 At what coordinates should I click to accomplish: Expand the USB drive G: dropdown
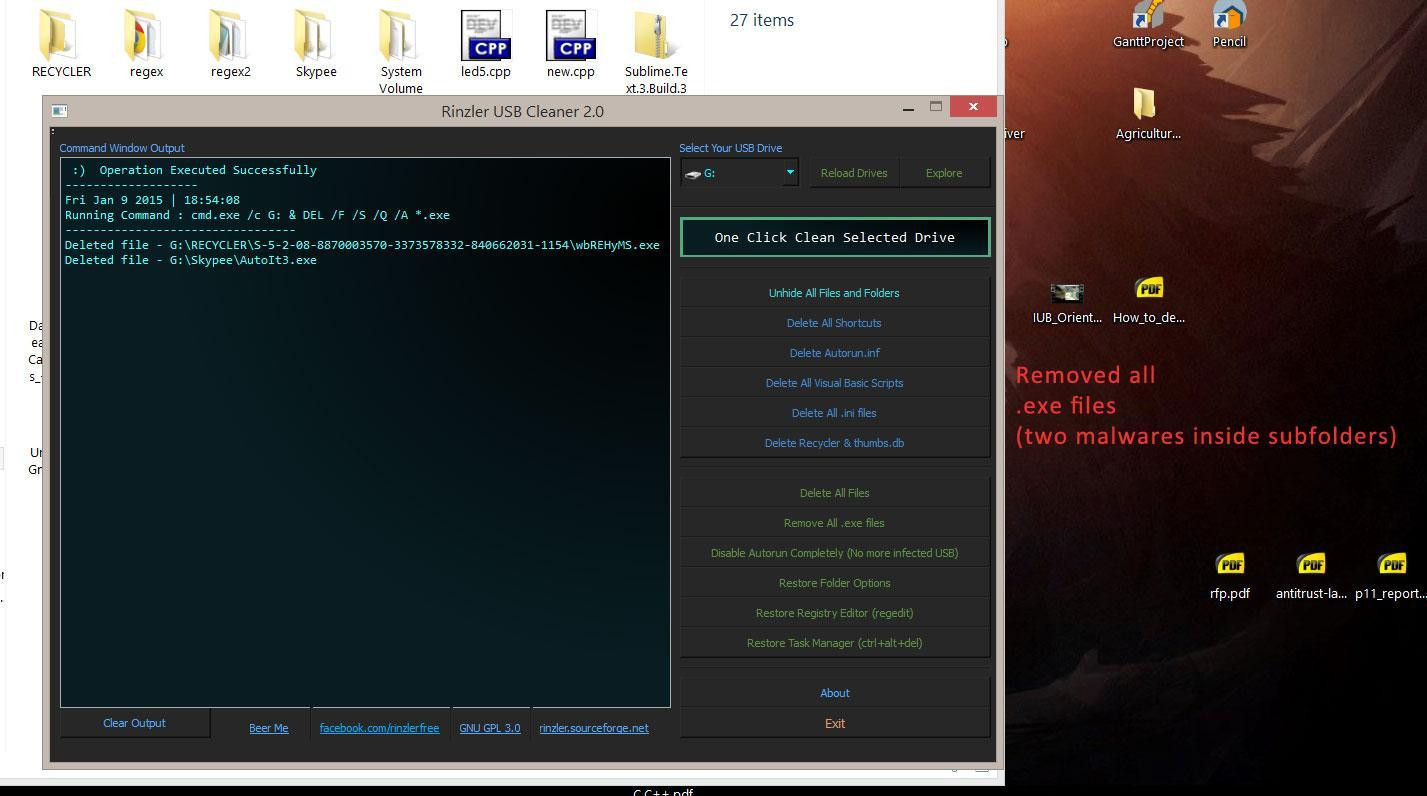coord(789,173)
